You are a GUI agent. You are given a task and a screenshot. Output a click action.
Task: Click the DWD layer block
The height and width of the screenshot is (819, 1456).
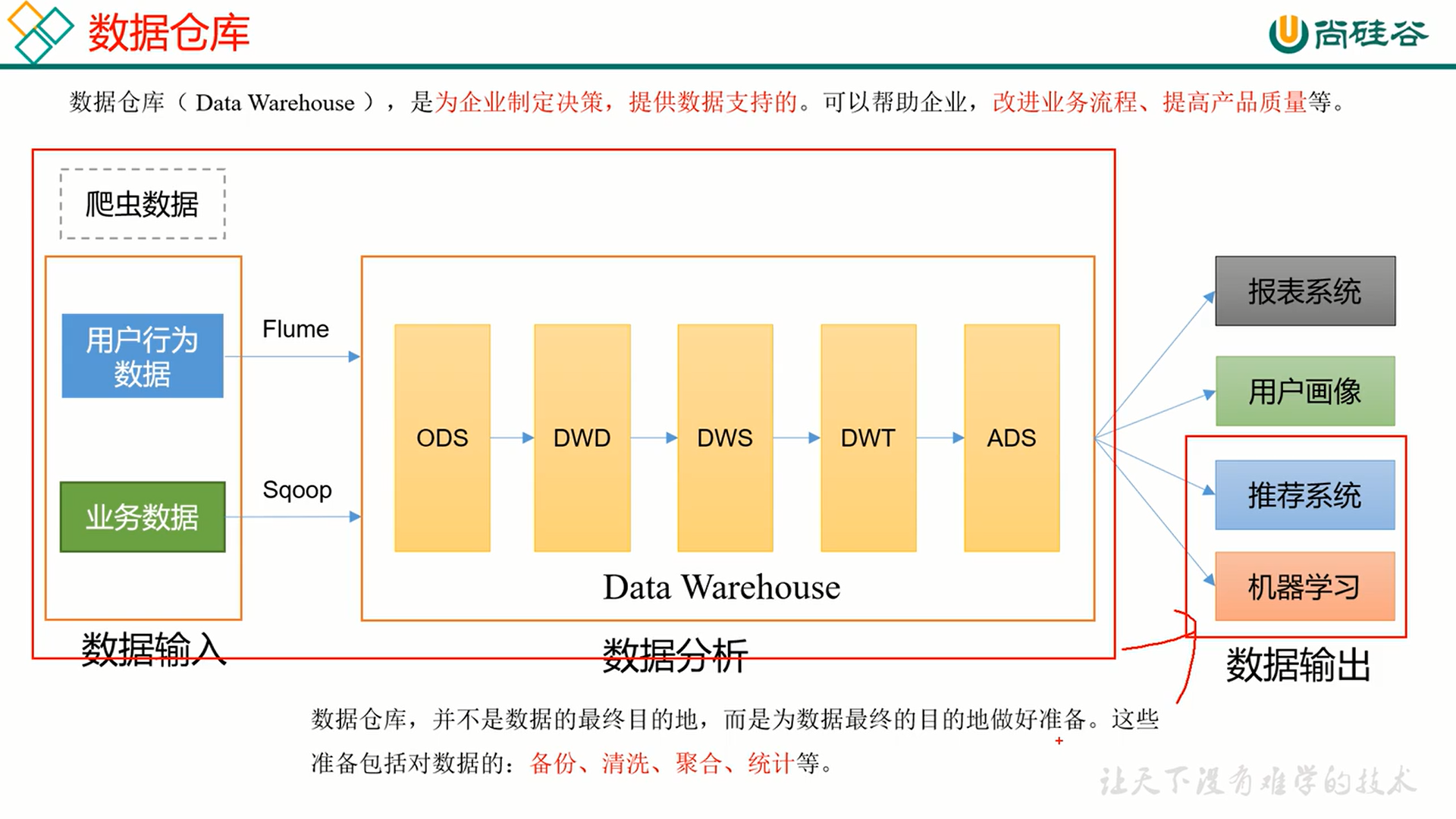pos(581,434)
